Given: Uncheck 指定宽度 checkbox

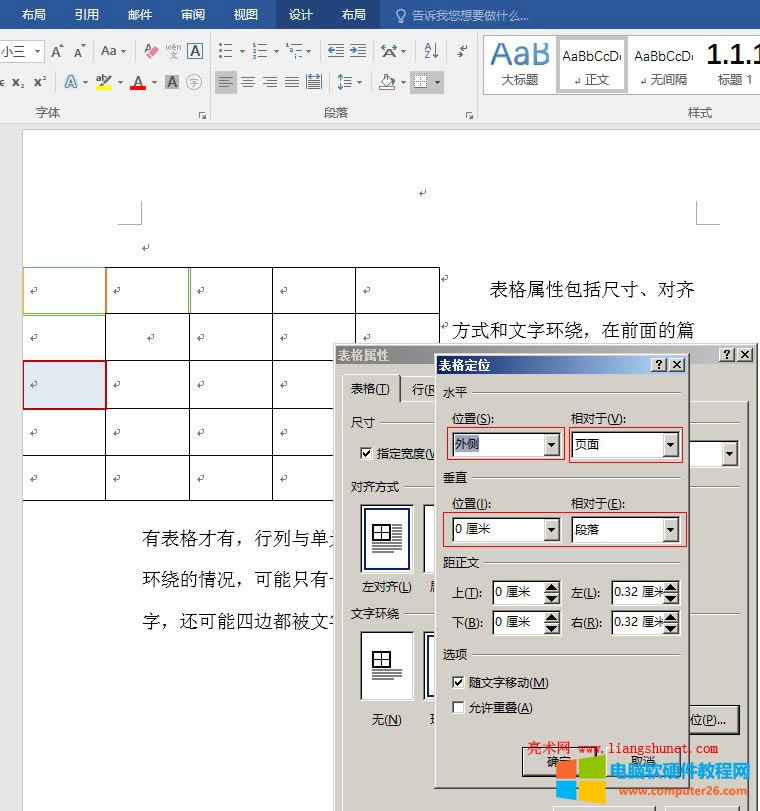Looking at the screenshot, I should pyautogui.click(x=366, y=453).
